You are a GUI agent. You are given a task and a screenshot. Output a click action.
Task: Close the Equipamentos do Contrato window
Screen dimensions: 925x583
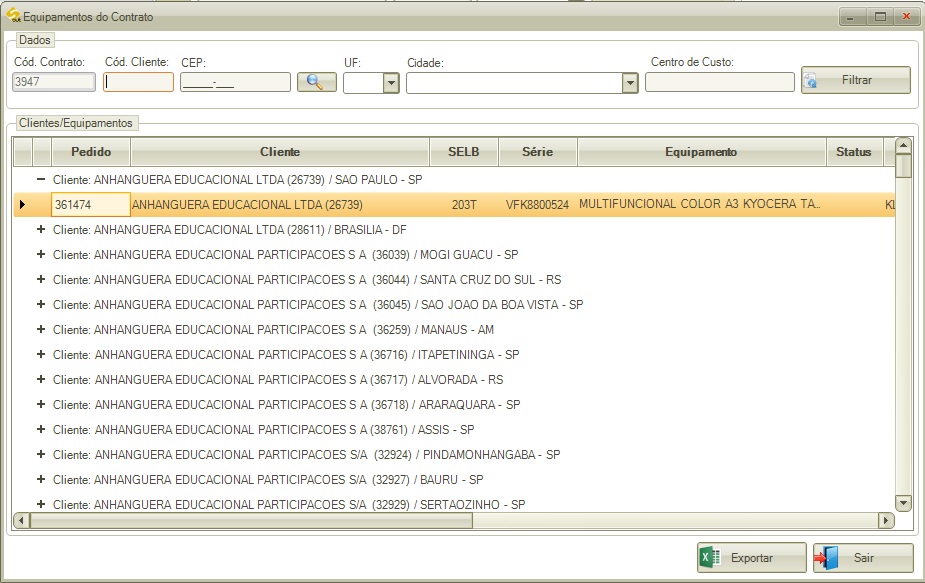(906, 17)
